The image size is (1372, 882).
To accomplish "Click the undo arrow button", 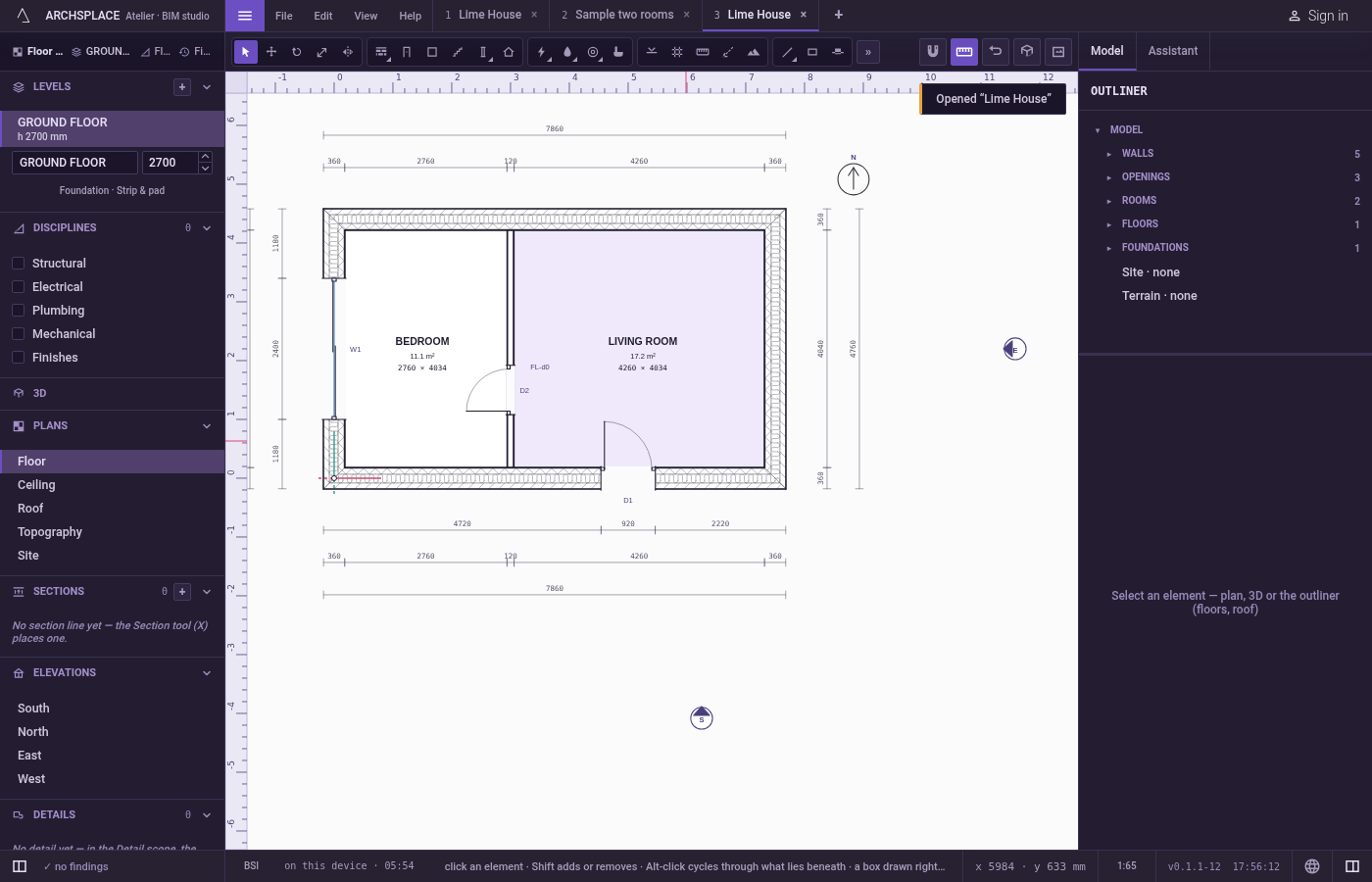I will click(x=996, y=52).
